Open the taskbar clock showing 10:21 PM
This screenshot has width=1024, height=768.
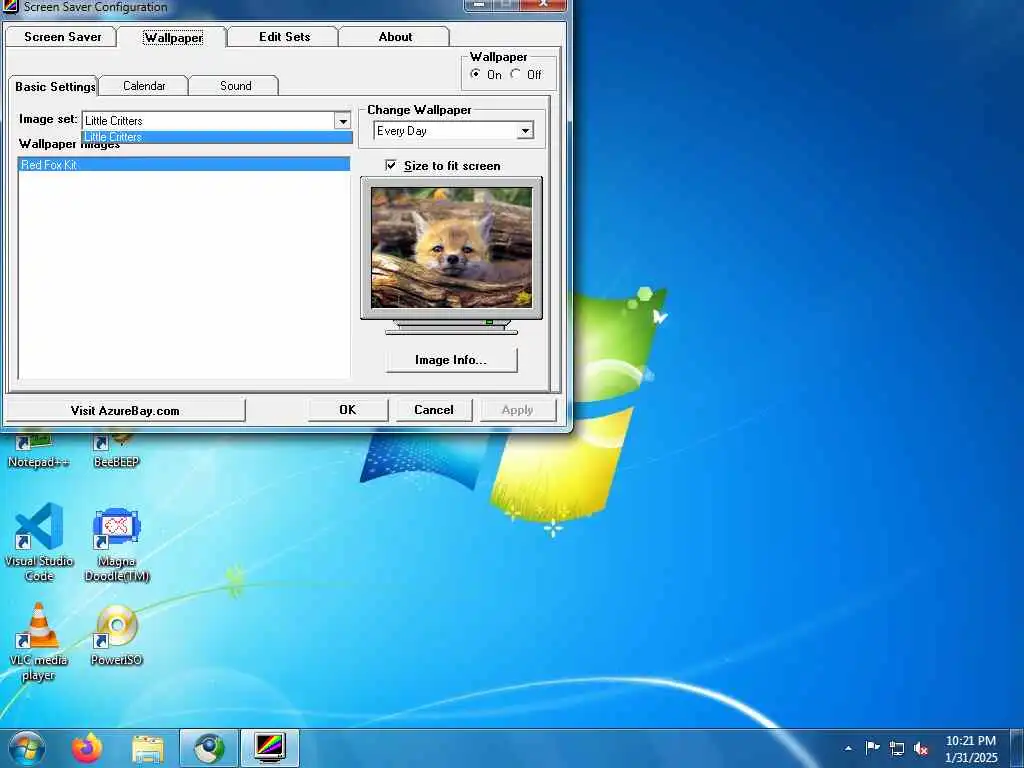[x=971, y=749]
